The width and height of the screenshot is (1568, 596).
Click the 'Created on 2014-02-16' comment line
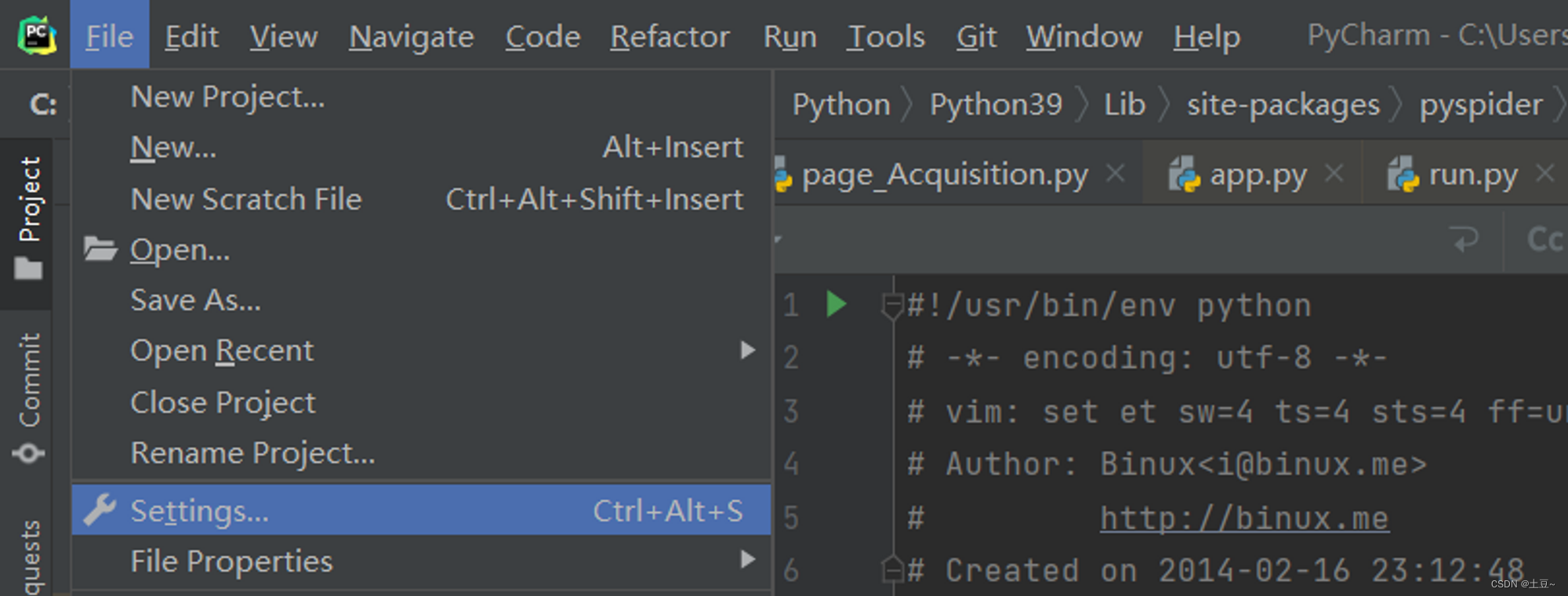1216,570
